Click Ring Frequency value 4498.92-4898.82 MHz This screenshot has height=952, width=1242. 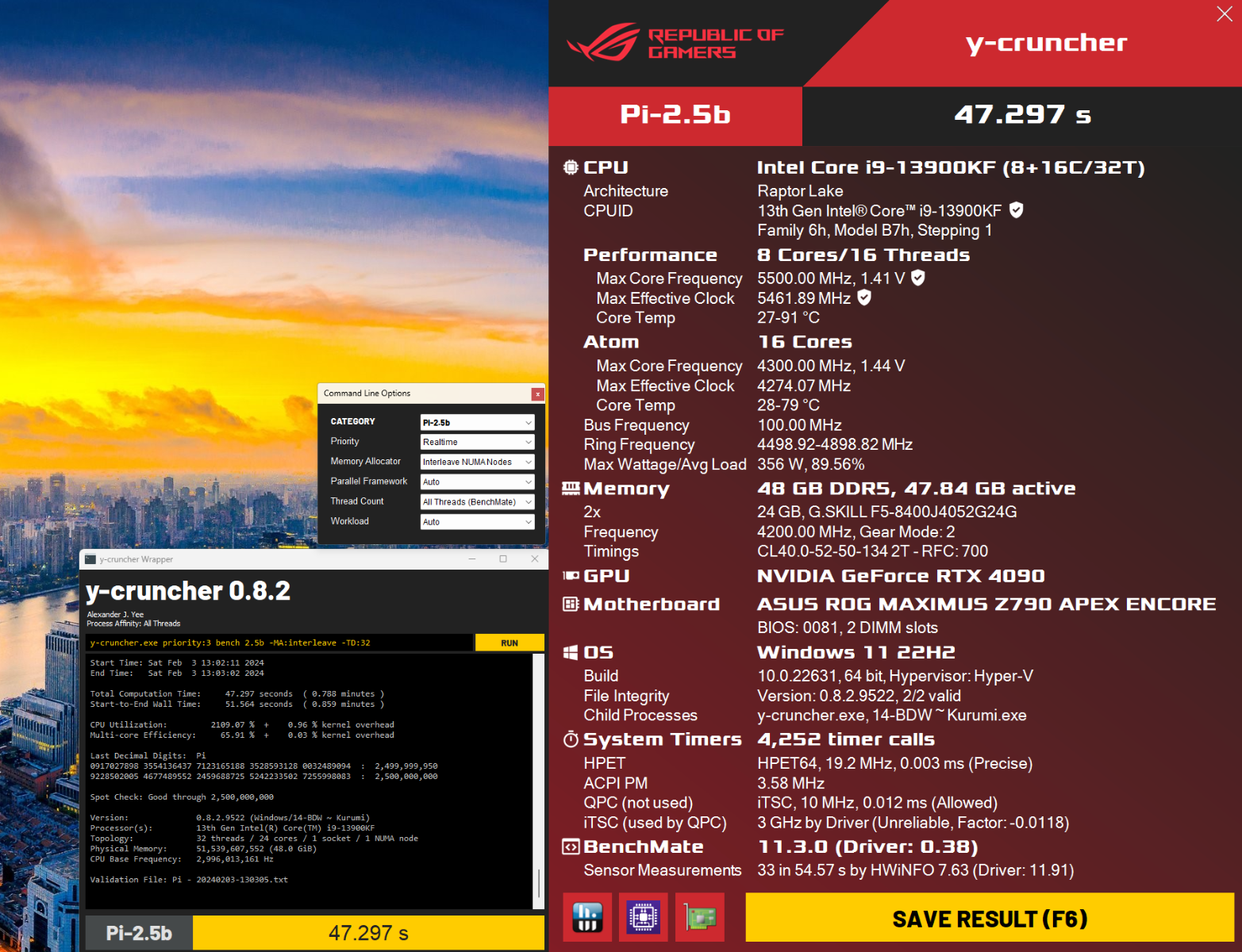835,444
